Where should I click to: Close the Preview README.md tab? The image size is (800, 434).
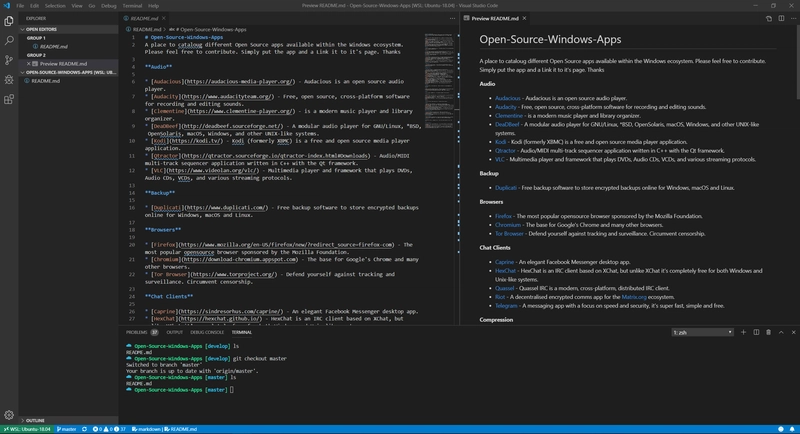point(524,18)
